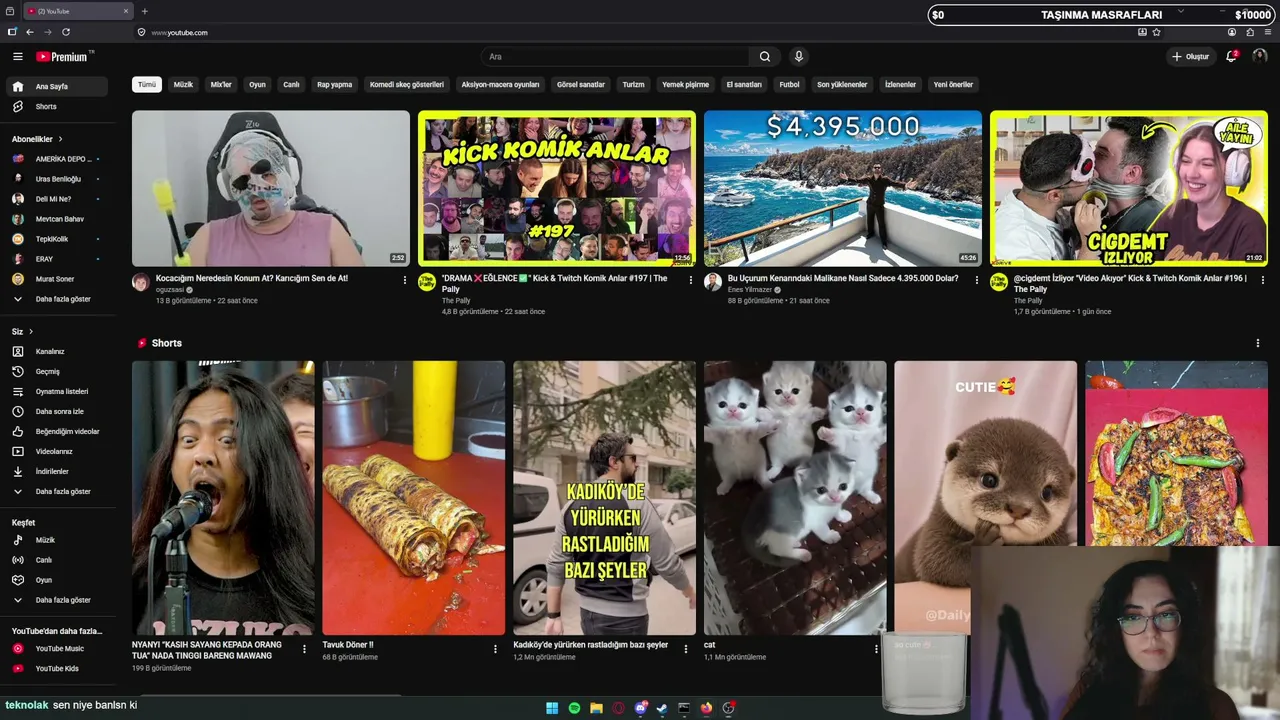
Task: Open options for the Enes Yılmazer video
Action: pos(977,280)
